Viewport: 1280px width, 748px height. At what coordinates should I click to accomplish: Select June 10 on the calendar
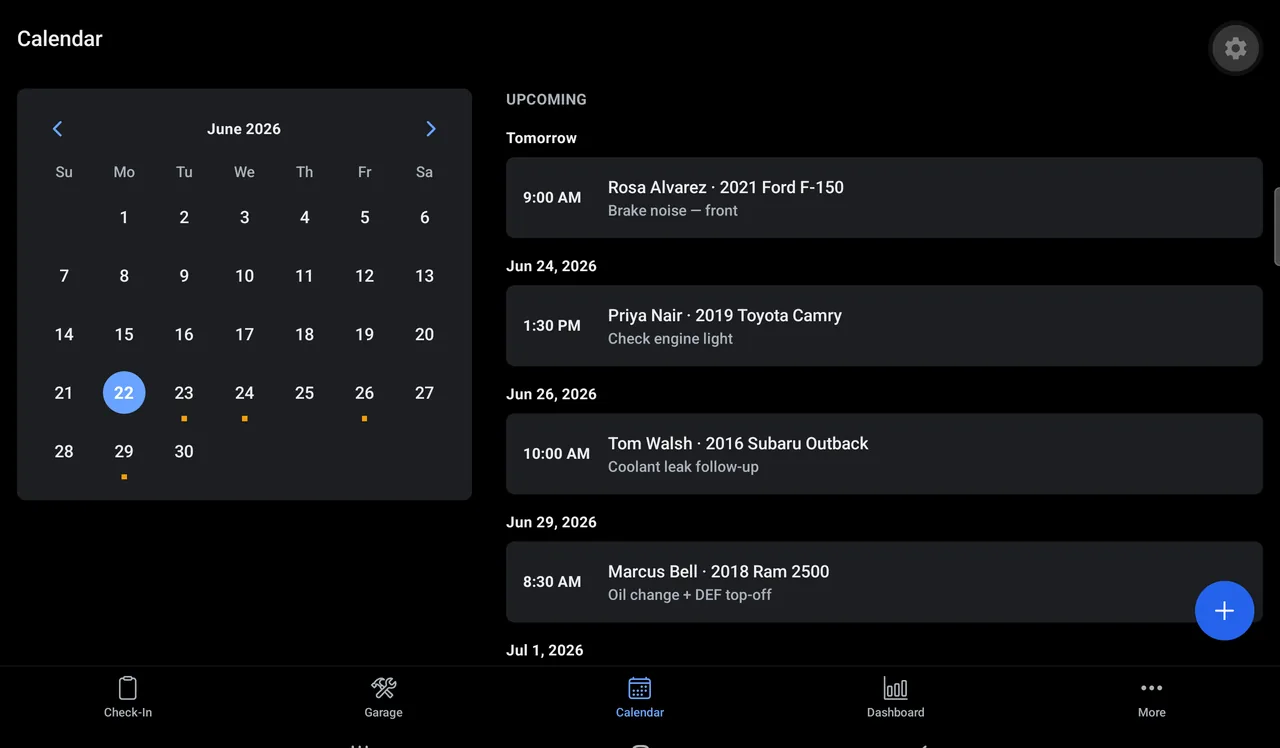(x=244, y=276)
